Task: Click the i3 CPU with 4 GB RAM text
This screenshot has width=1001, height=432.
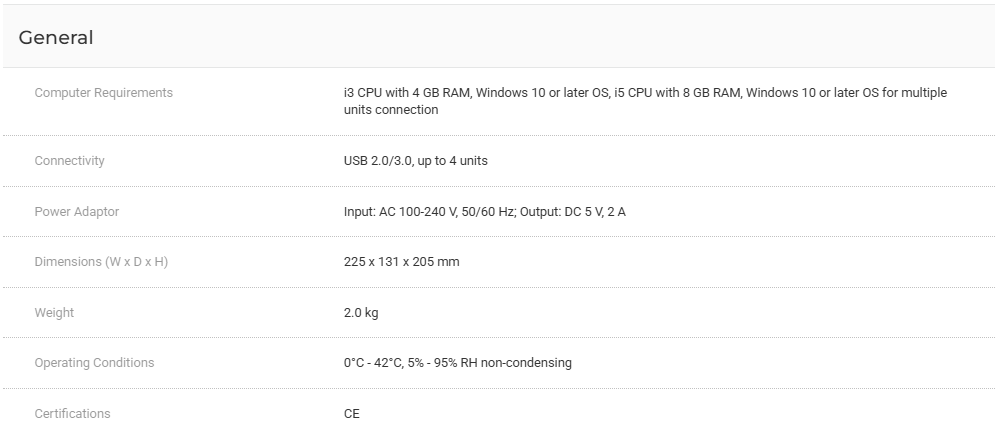Action: [407, 93]
